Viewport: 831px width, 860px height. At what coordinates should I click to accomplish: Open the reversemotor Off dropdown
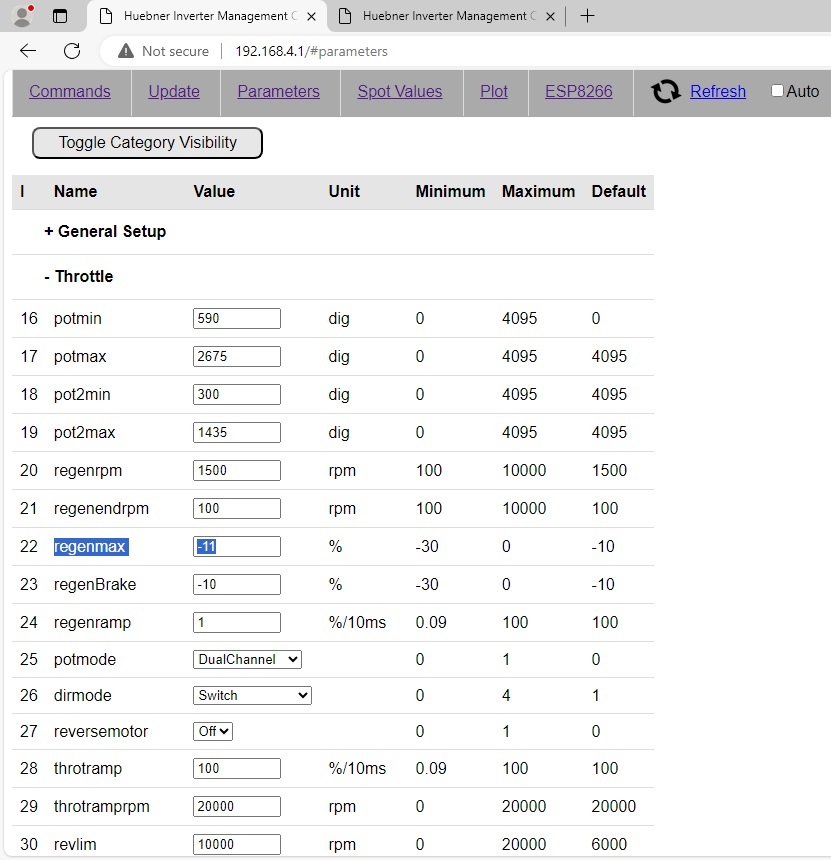pyautogui.click(x=213, y=732)
